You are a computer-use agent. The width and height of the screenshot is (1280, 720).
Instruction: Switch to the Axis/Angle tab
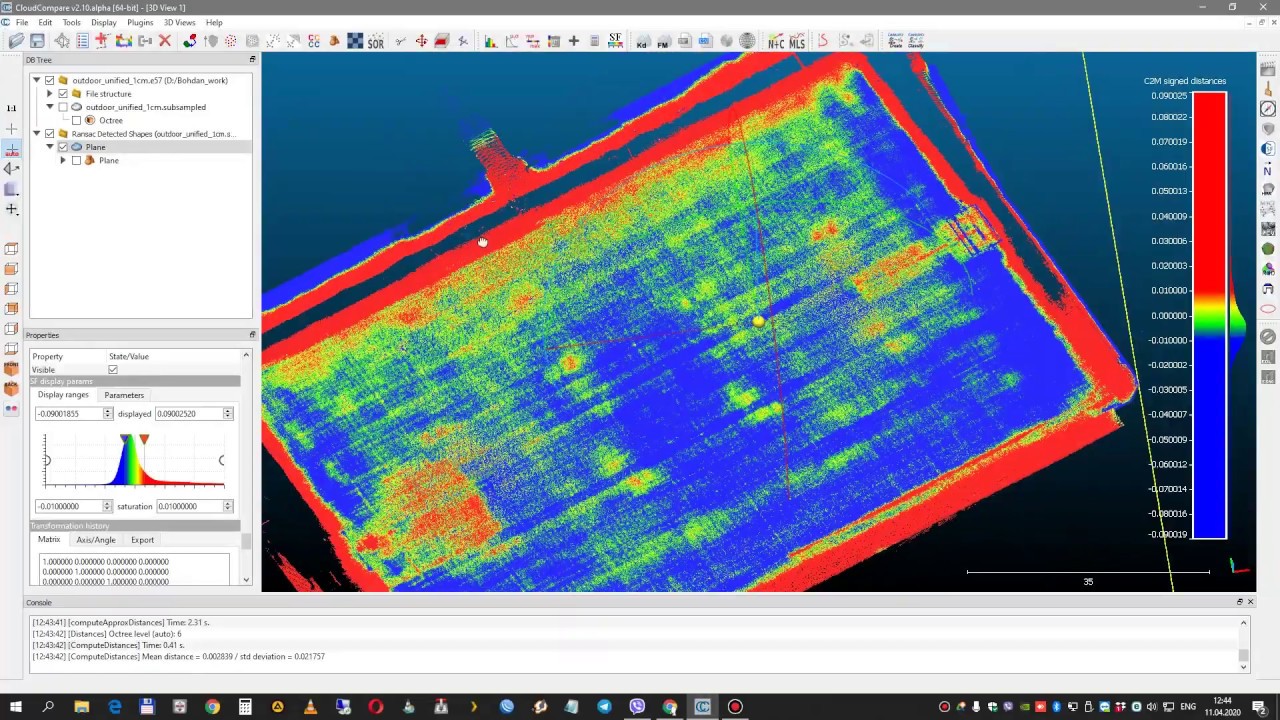[96, 540]
